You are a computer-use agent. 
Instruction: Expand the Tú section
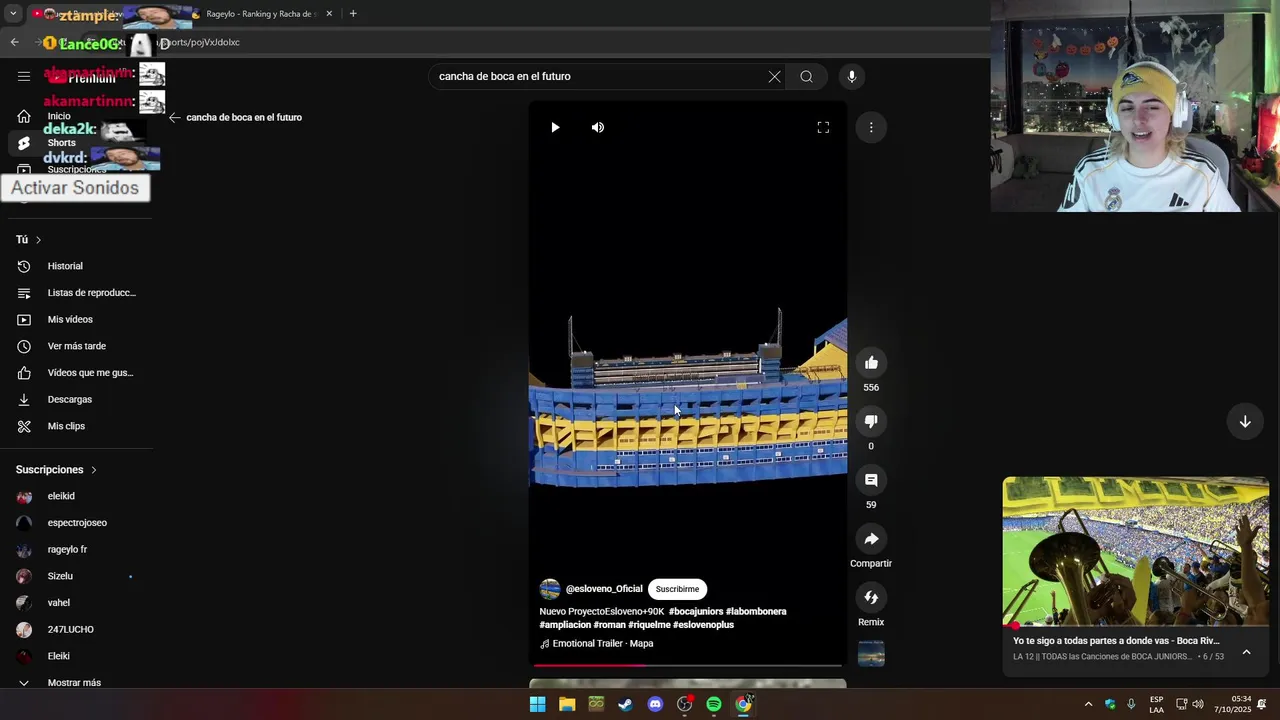tap(29, 240)
